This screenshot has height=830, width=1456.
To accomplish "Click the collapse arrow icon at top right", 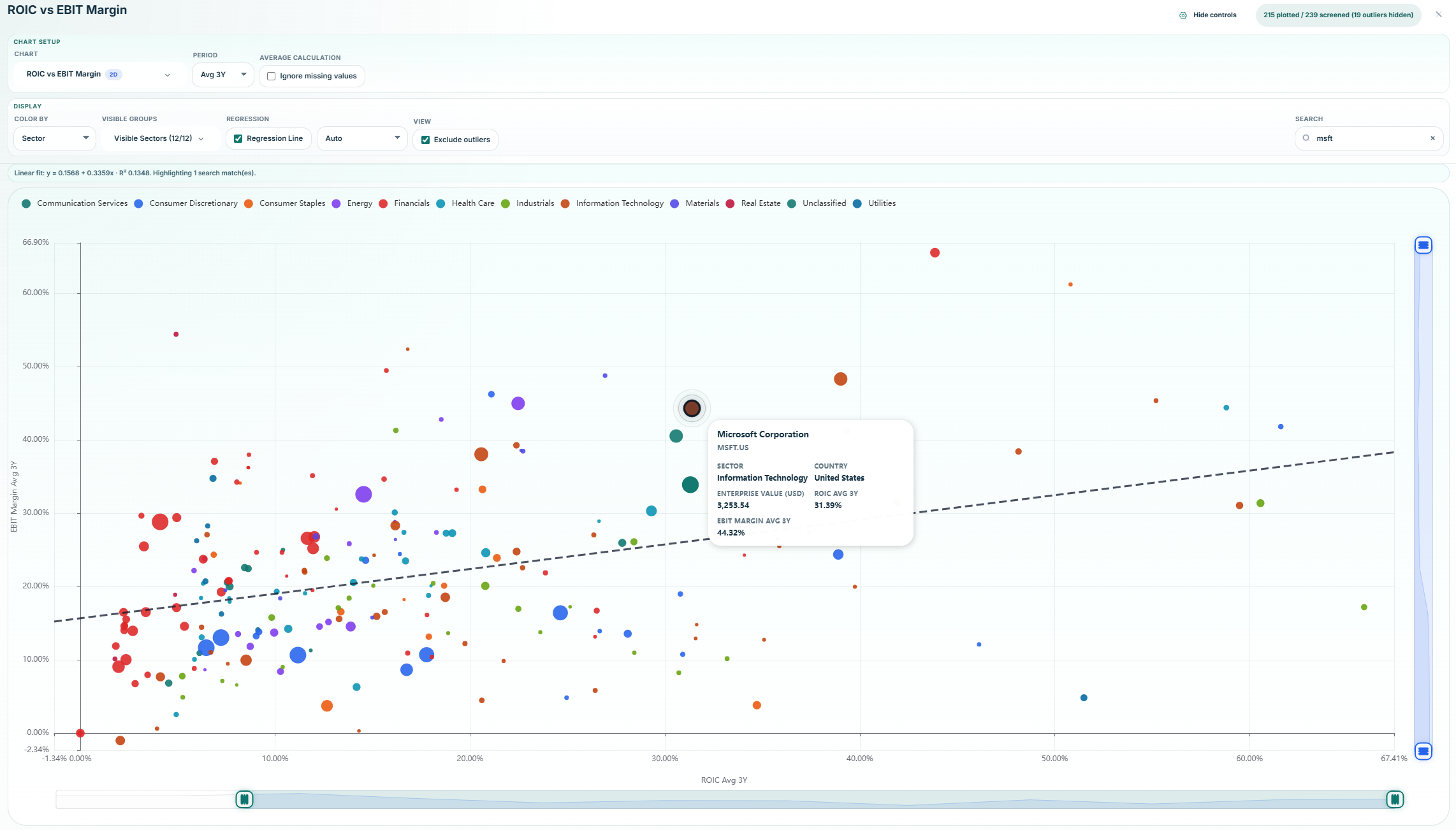I will [x=1439, y=14].
